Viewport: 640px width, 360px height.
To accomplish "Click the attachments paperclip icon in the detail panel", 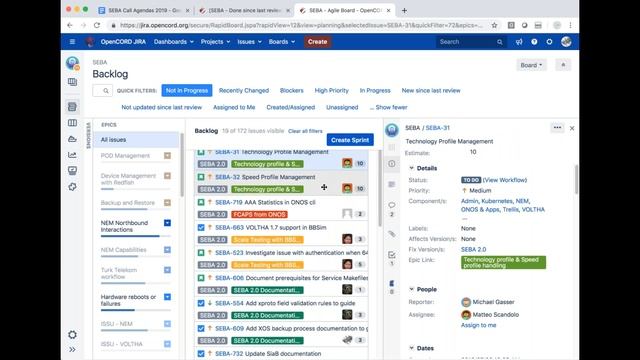I will tap(392, 234).
